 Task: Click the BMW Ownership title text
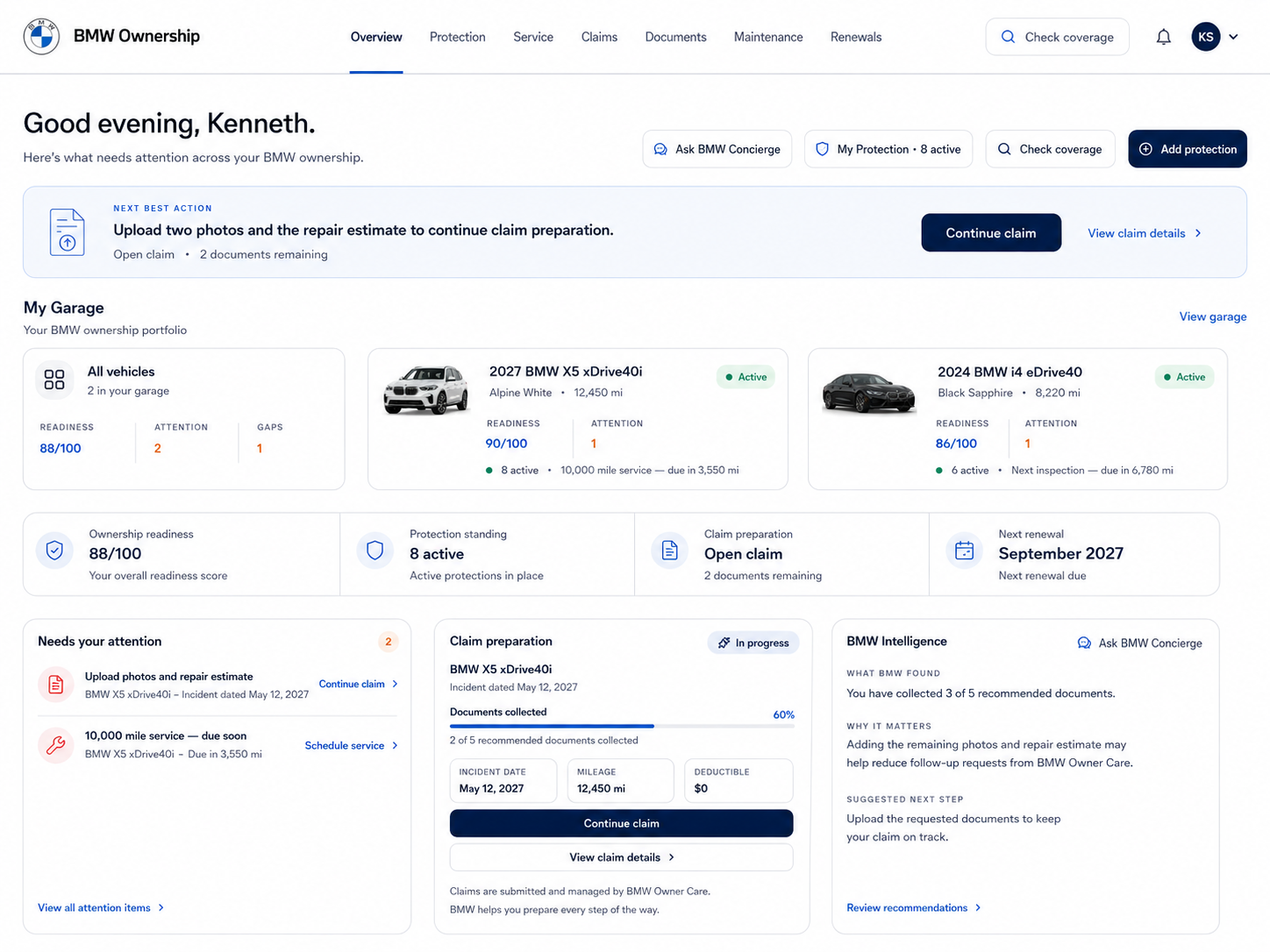tap(137, 36)
